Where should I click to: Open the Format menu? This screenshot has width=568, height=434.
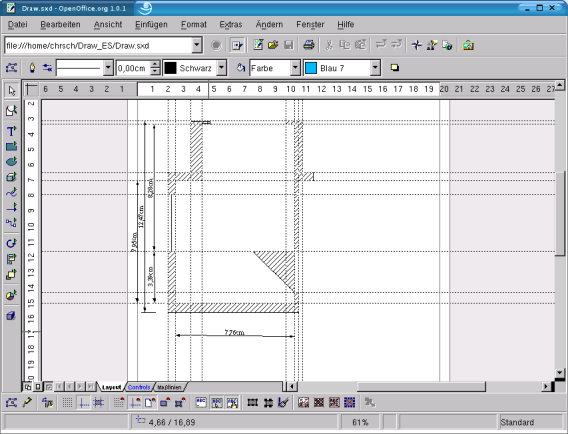tap(194, 25)
